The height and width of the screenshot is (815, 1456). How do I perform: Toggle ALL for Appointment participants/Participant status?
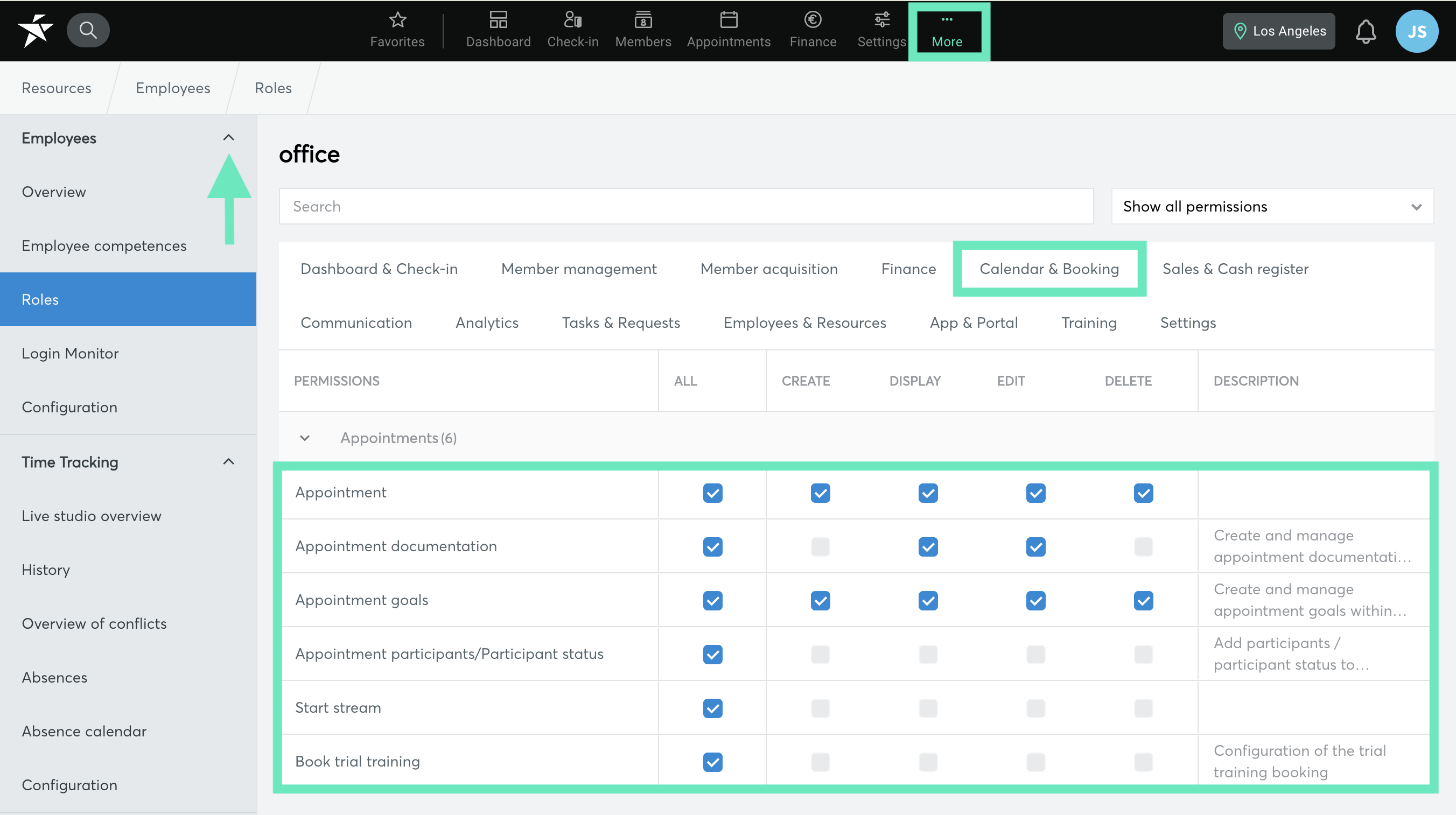[x=712, y=654]
